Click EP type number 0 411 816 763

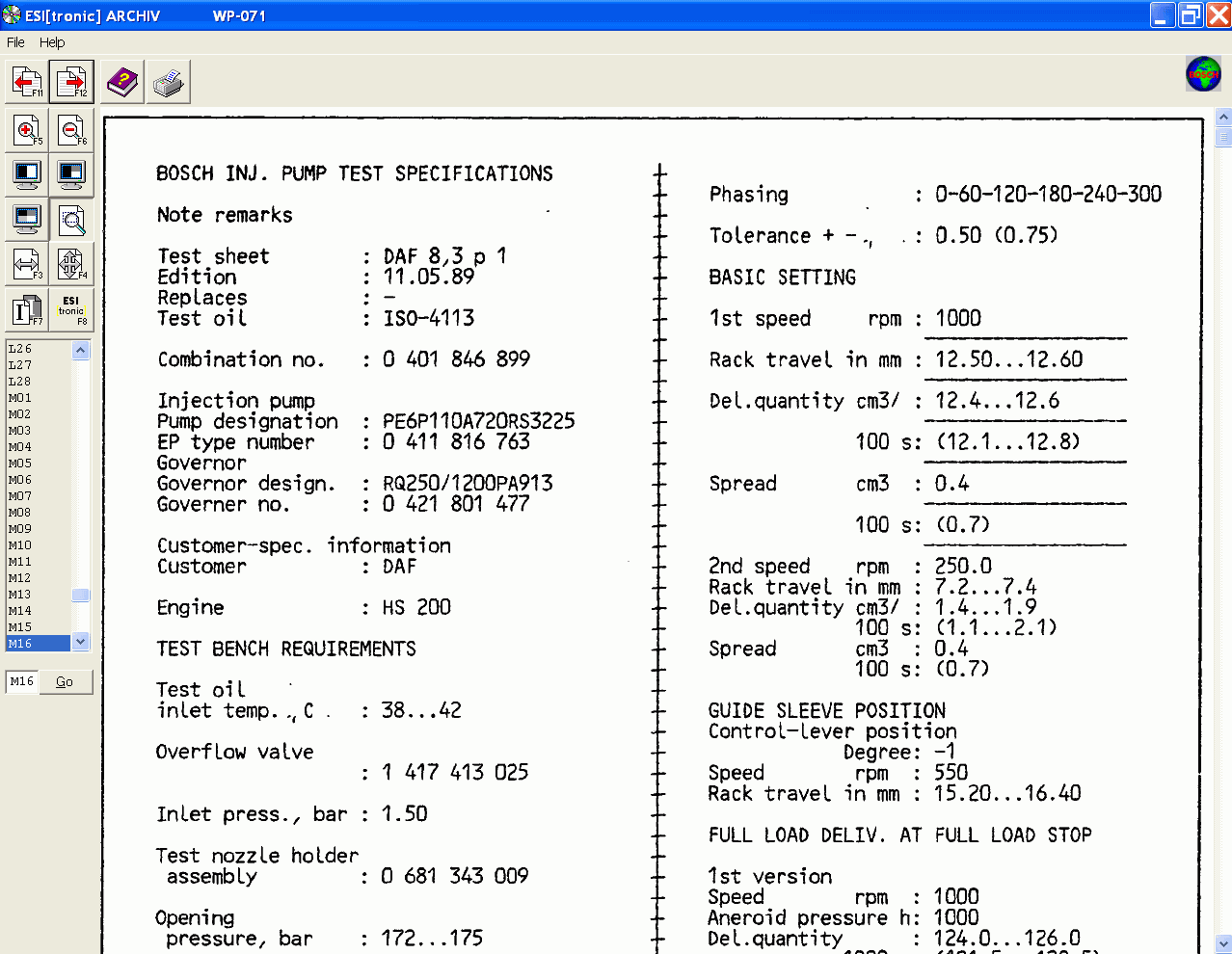[x=457, y=441]
